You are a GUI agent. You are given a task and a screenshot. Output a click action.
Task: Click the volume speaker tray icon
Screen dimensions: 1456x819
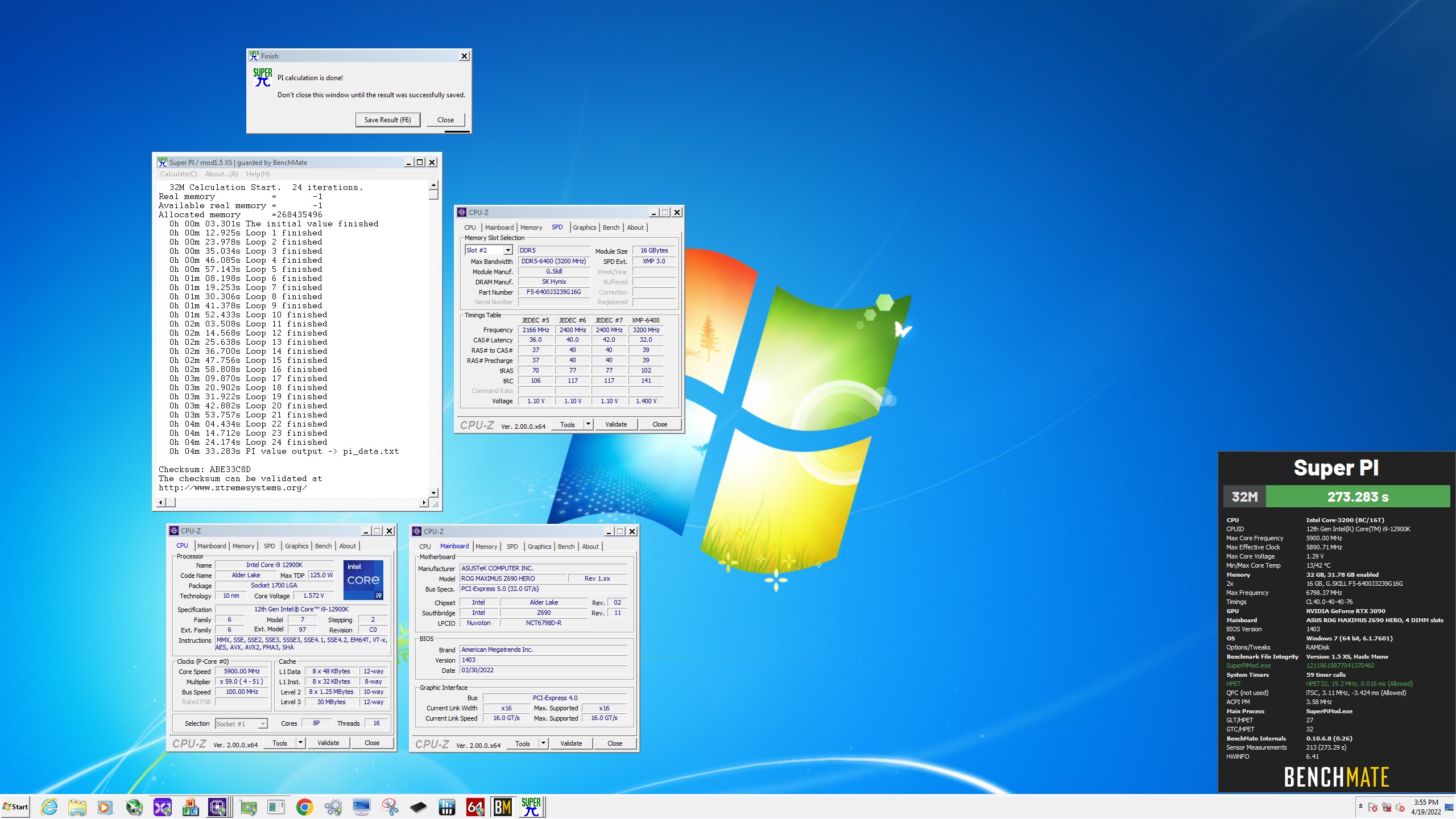tap(1400, 807)
